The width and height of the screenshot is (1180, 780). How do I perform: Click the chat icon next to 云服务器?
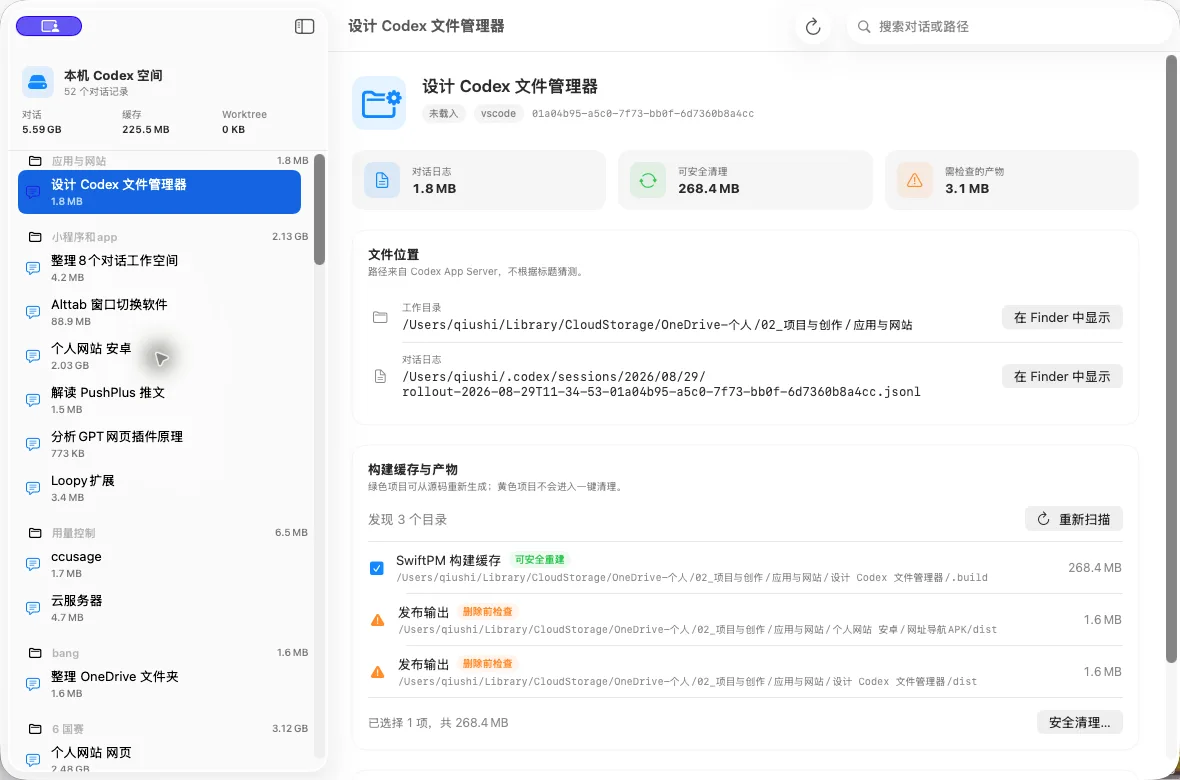click(33, 608)
